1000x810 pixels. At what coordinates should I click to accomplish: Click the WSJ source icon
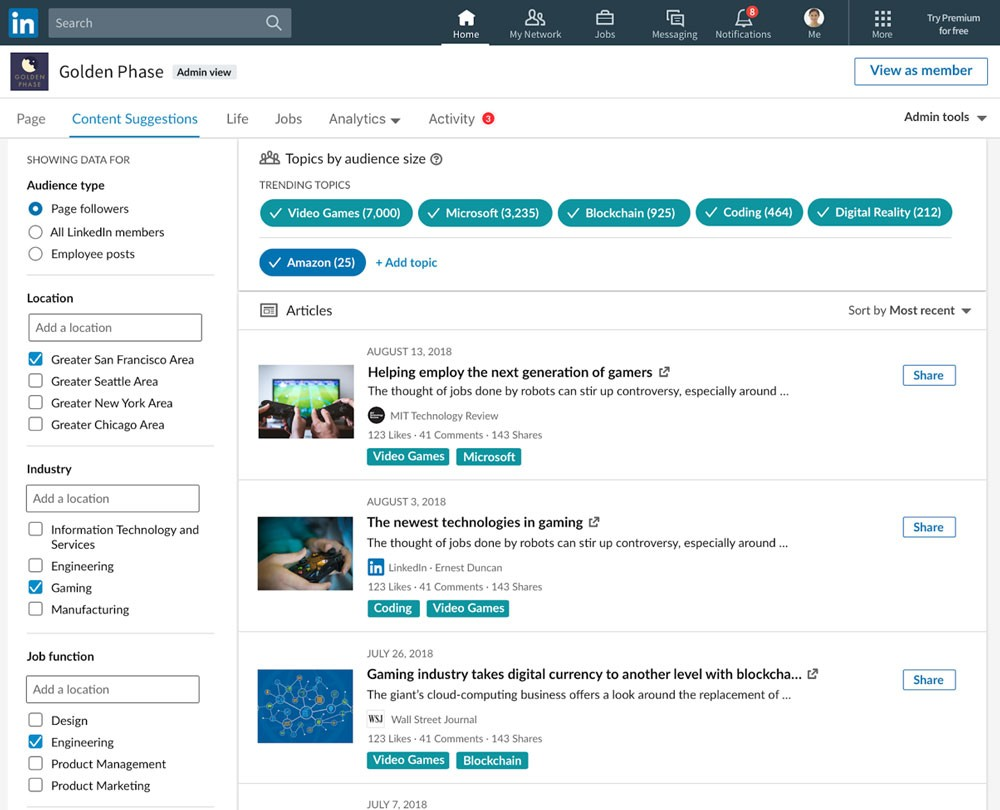(x=376, y=719)
